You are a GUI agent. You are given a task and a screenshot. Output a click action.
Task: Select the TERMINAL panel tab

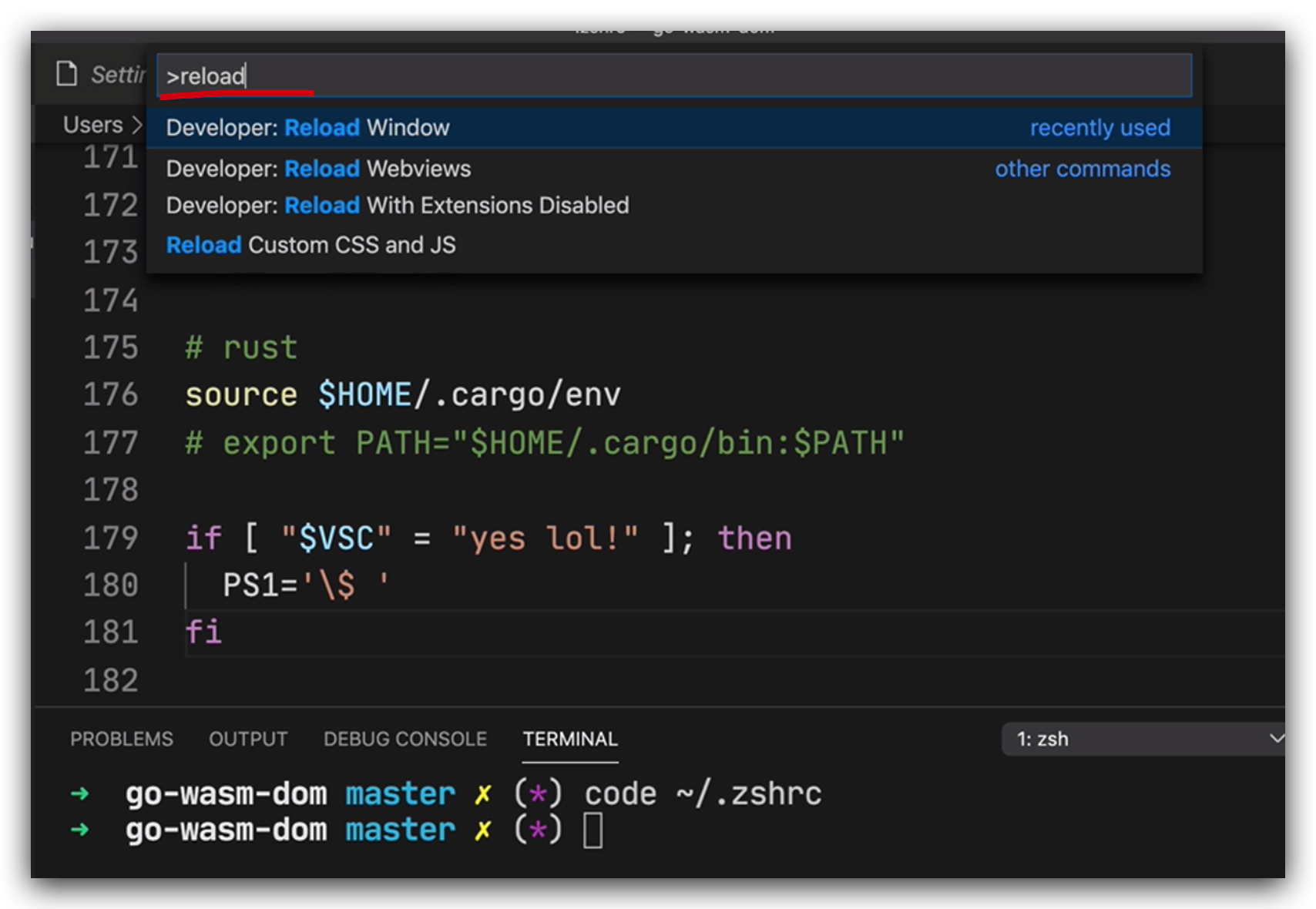coord(570,739)
